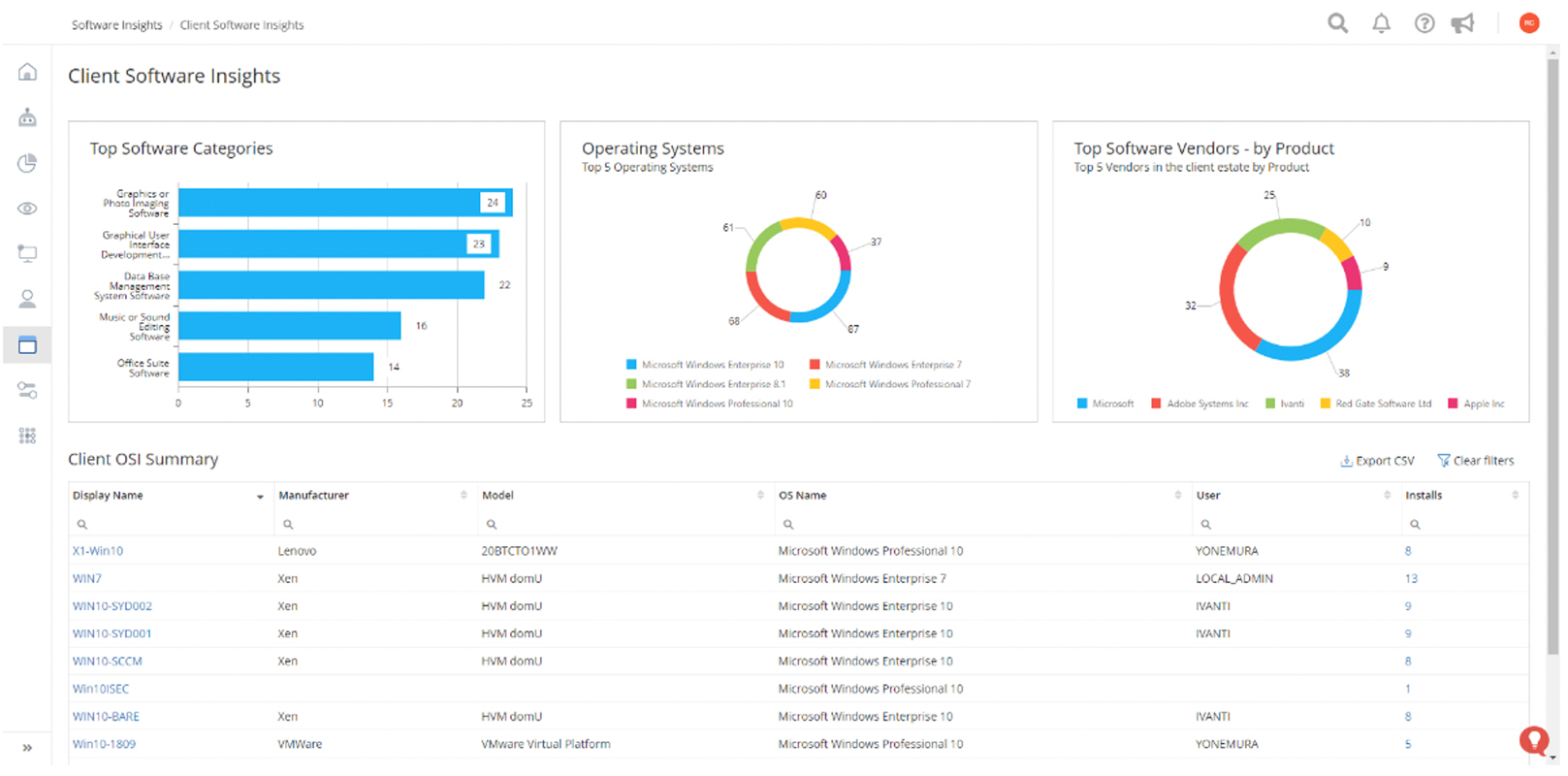
Task: Click search icon in Manufacturer filter
Action: pyautogui.click(x=288, y=524)
